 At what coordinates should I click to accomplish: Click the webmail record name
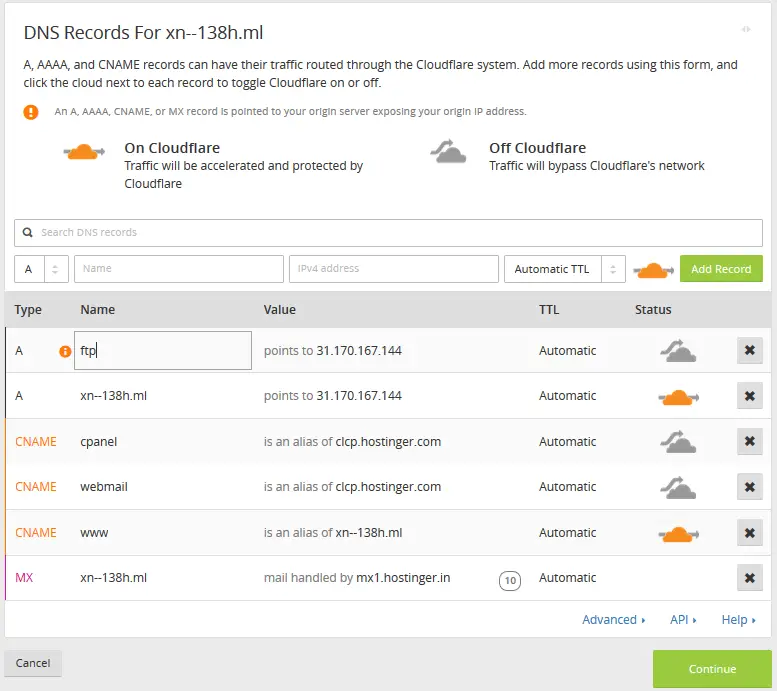104,487
